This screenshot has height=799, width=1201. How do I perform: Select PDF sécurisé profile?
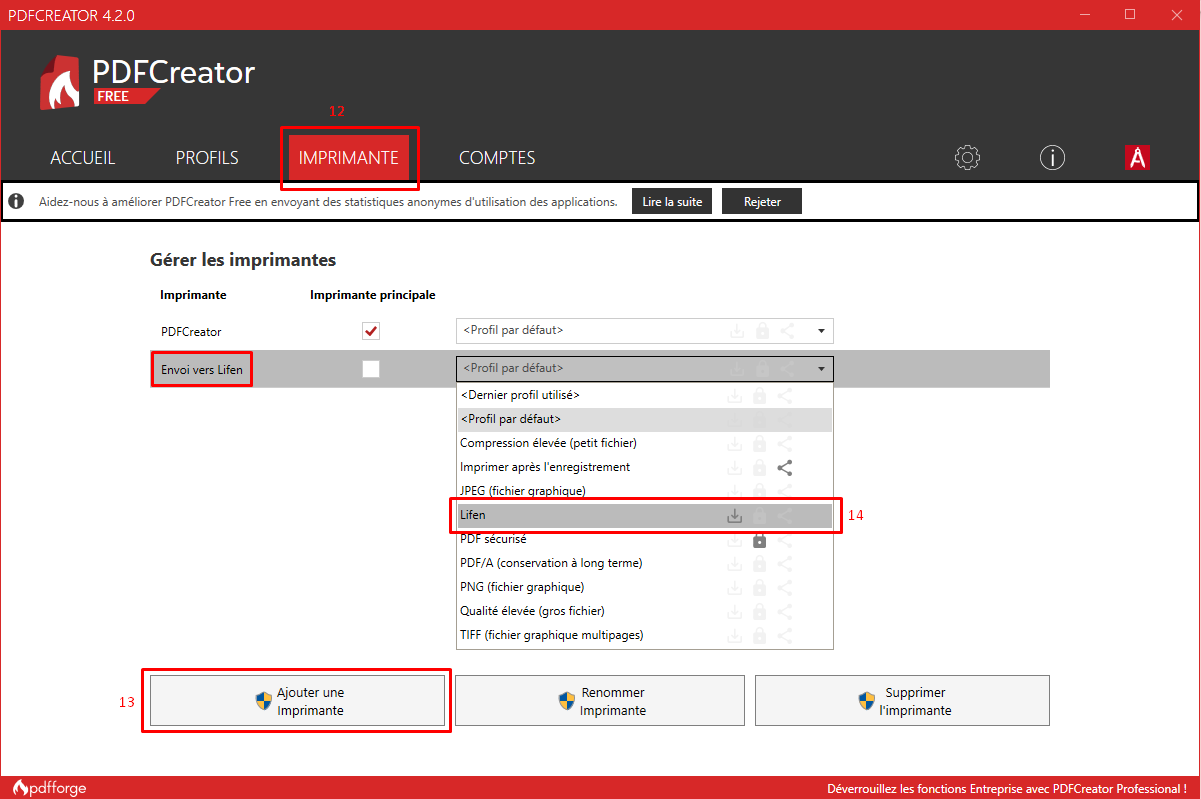pyautogui.click(x=645, y=539)
